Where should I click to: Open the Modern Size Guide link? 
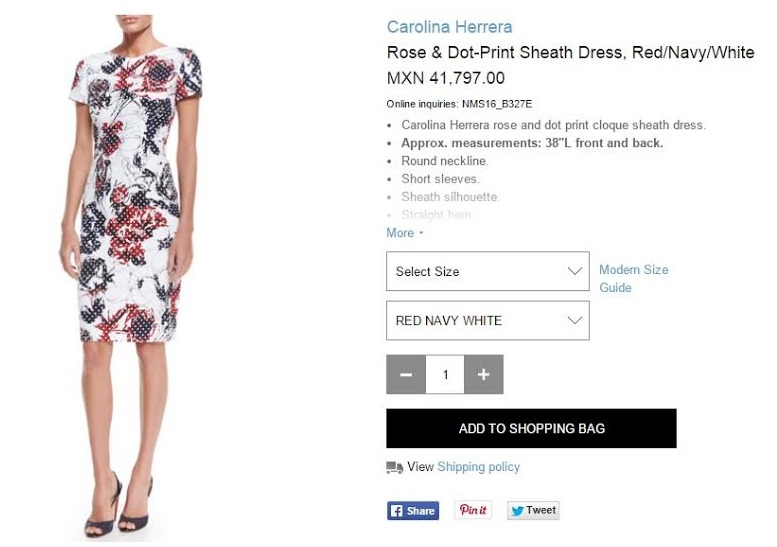click(634, 278)
